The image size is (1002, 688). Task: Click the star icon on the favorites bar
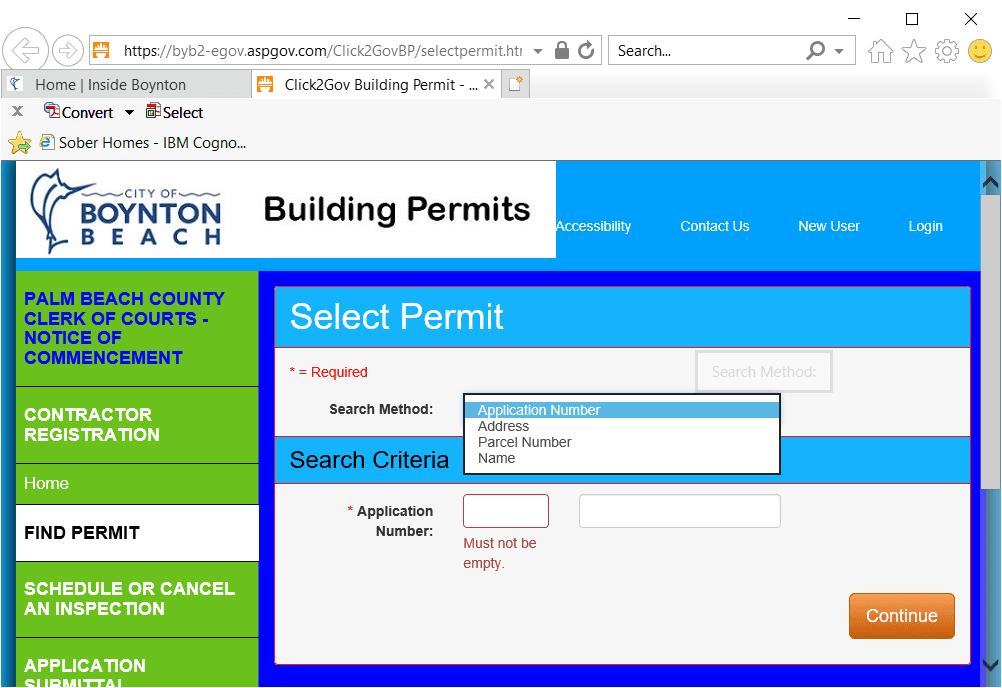[20, 142]
